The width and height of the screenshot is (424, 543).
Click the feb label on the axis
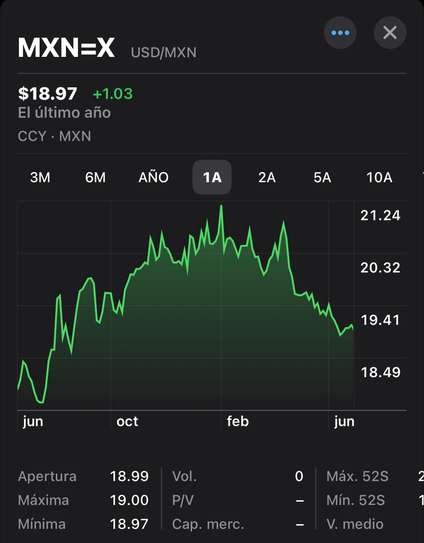(238, 421)
